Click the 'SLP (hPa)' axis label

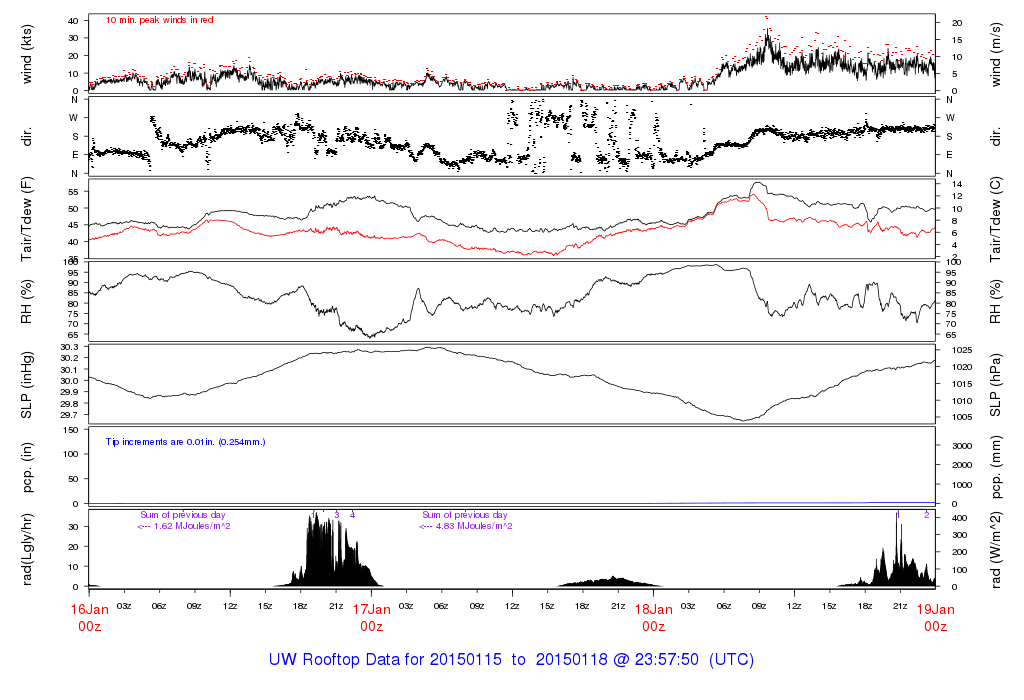pos(995,385)
